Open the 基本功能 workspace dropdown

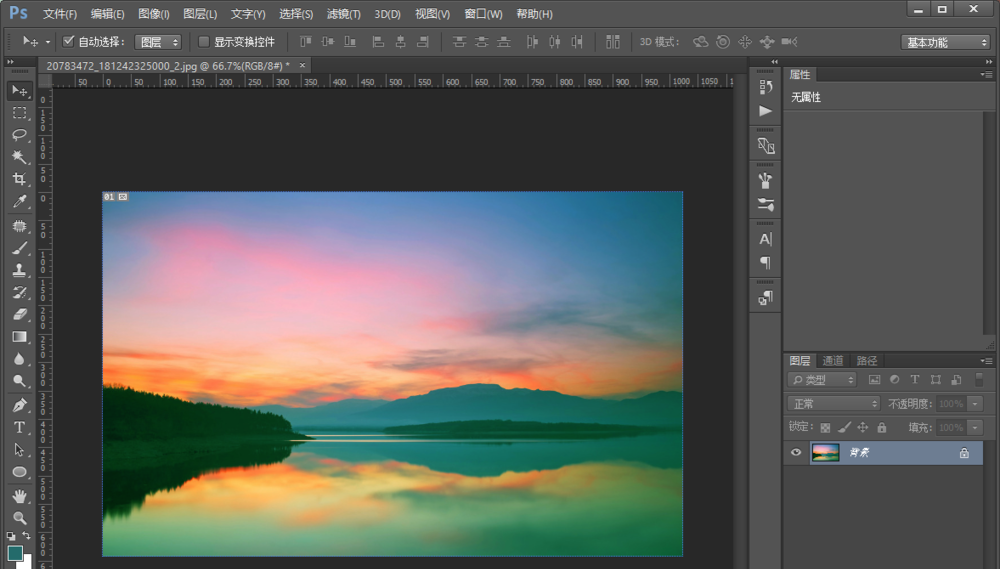[x=945, y=42]
